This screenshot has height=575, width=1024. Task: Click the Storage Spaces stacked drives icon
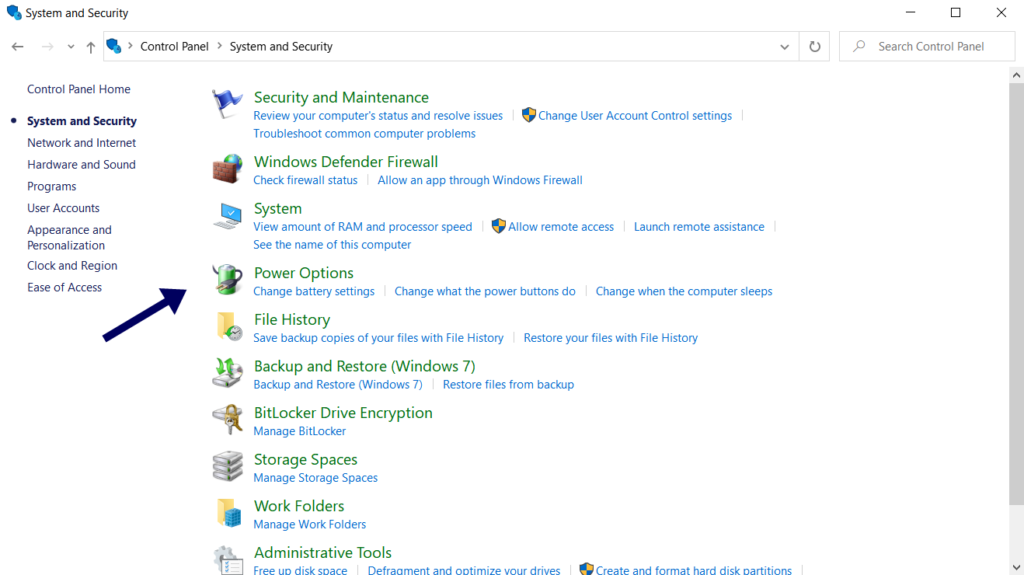point(227,467)
